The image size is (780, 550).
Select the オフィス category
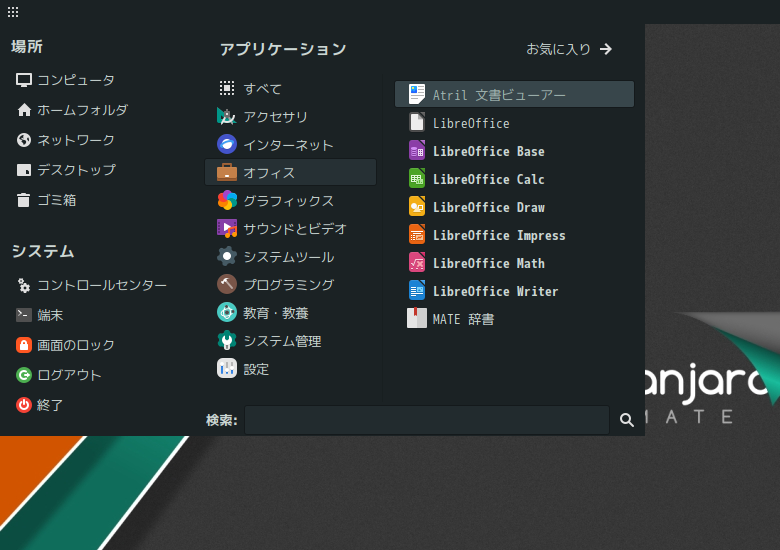point(291,173)
